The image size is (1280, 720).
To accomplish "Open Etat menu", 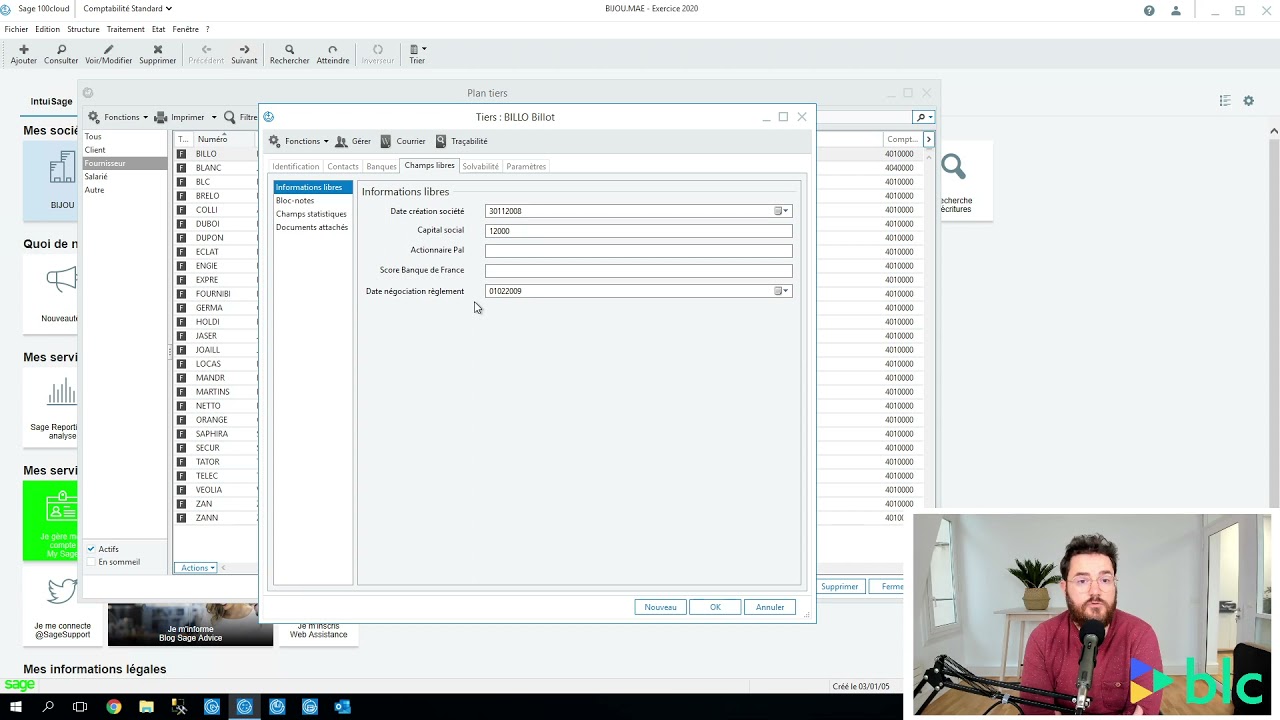I will 158,29.
